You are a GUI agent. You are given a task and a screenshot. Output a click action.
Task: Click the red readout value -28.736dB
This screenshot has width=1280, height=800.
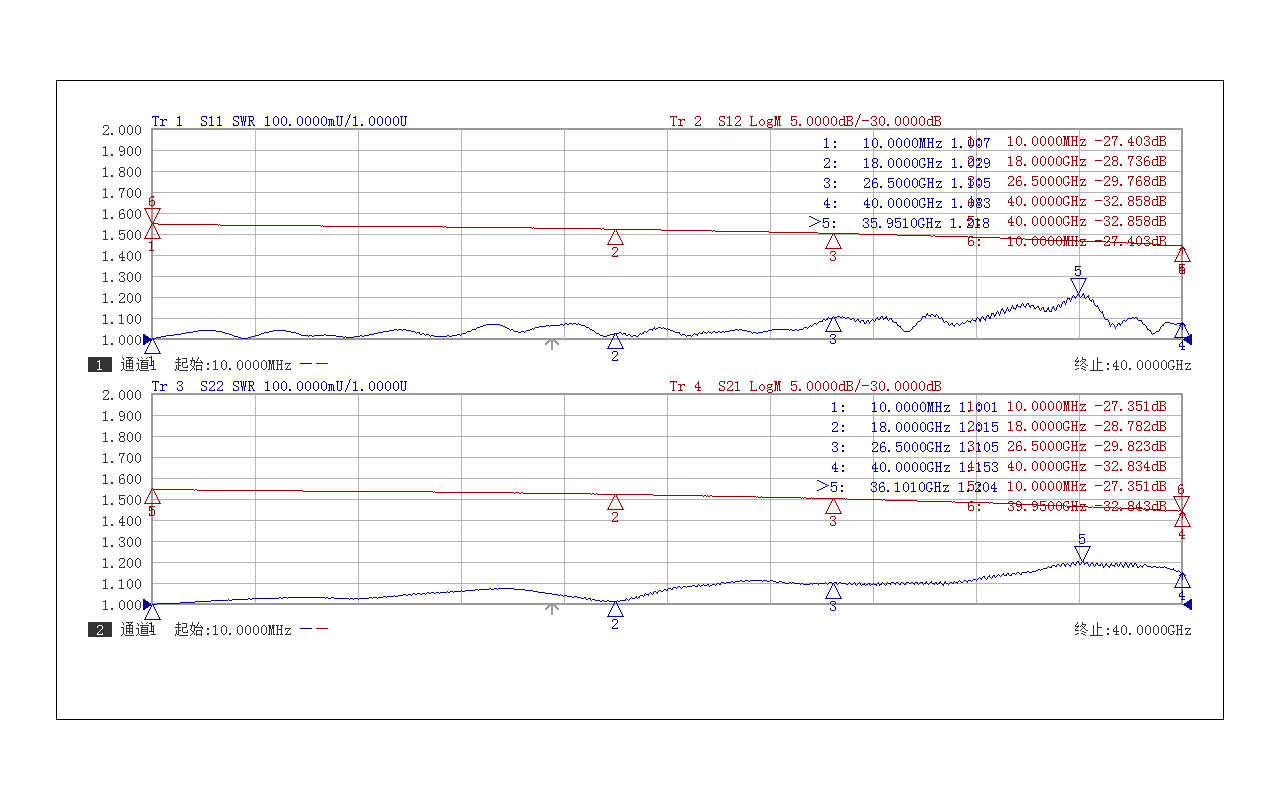tap(1130, 162)
